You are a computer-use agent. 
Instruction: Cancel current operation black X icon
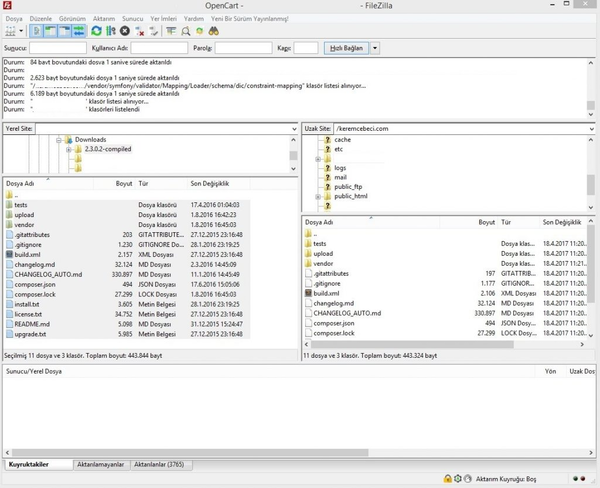[125, 31]
